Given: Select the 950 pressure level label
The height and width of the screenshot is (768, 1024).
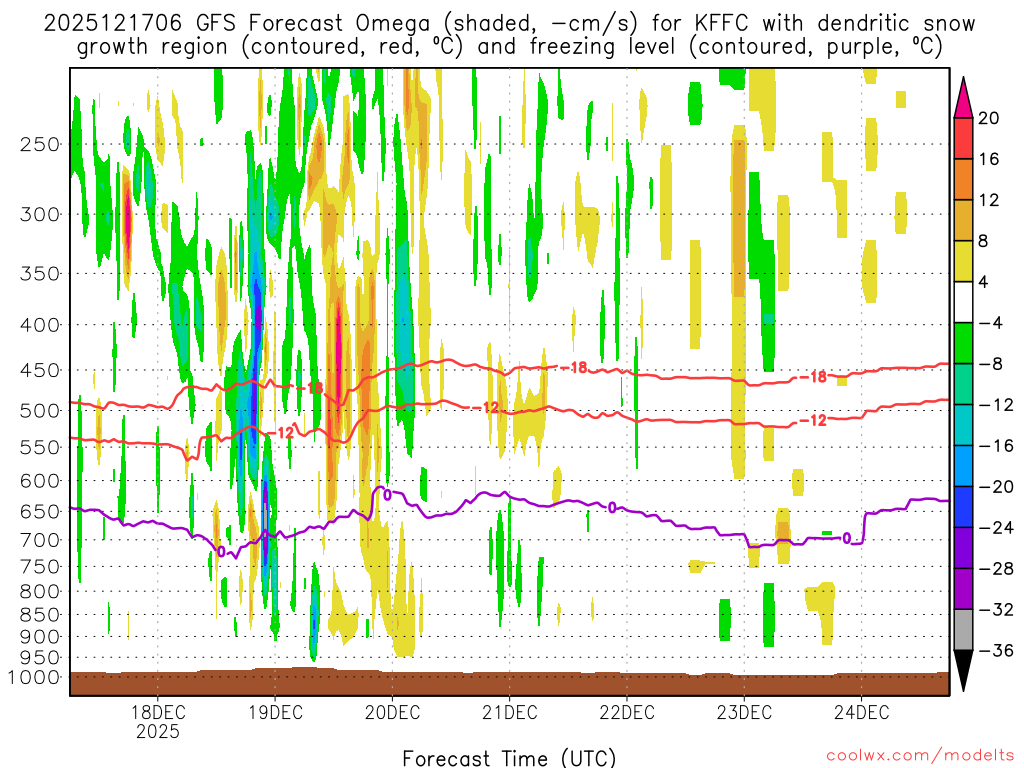Looking at the screenshot, I should [x=40, y=658].
